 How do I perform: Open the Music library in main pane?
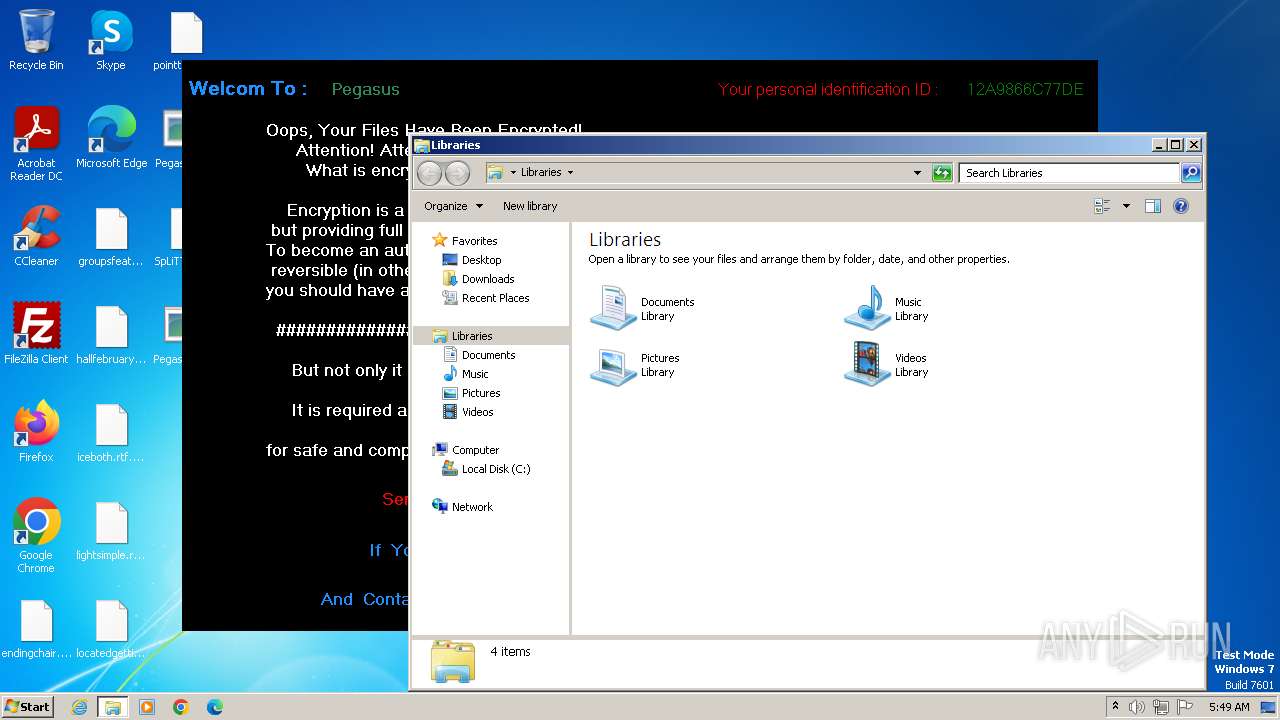coord(887,308)
